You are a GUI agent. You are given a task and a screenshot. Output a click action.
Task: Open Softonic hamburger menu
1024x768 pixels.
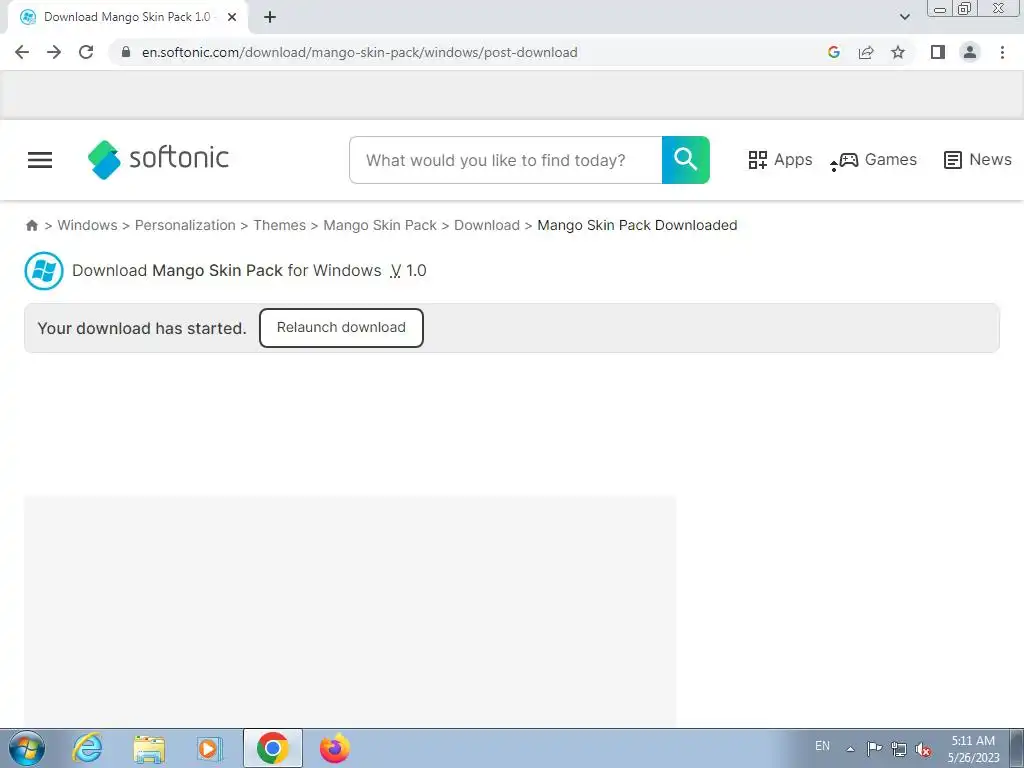[x=40, y=159]
